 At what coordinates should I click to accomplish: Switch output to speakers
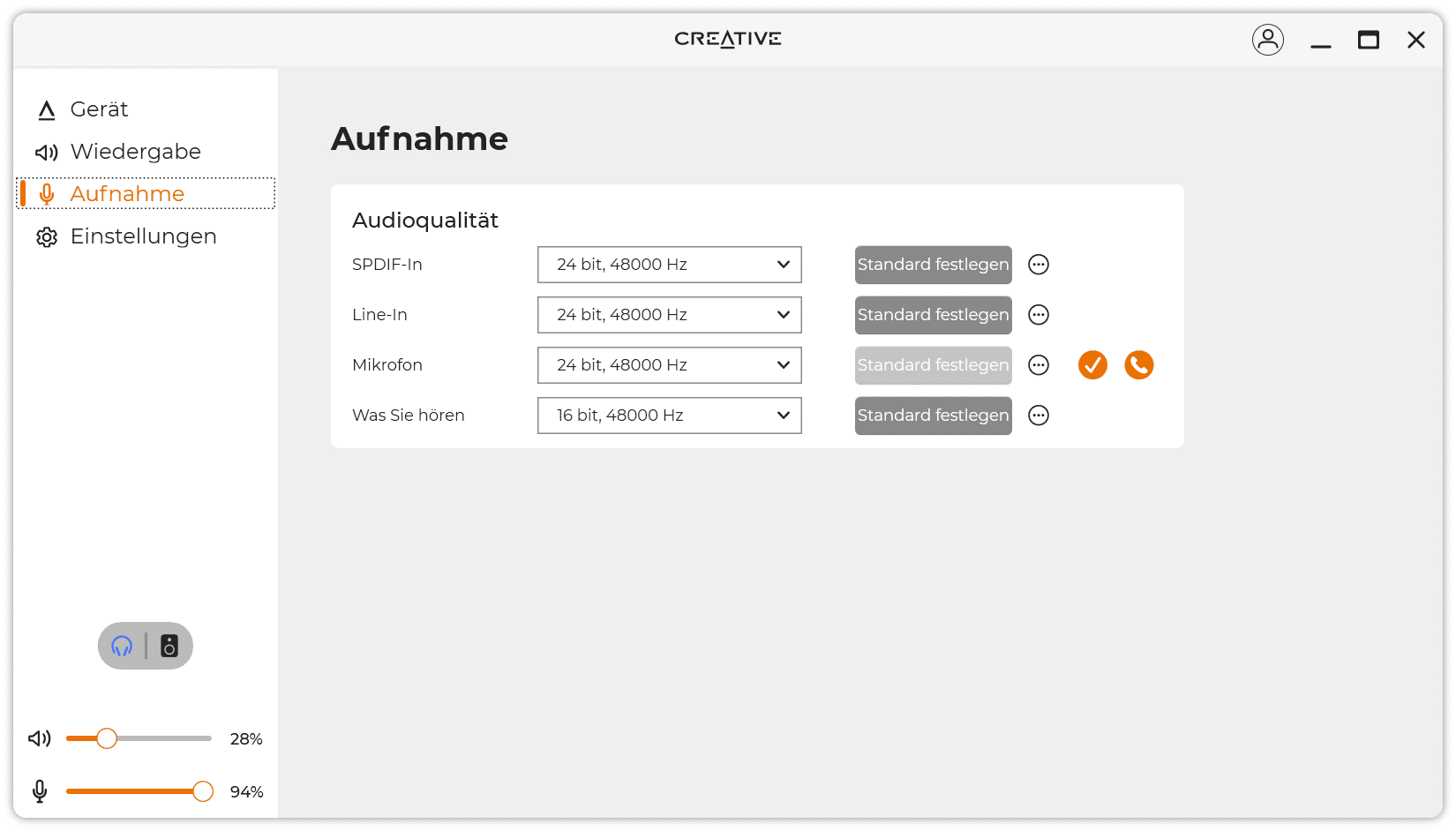(x=169, y=646)
